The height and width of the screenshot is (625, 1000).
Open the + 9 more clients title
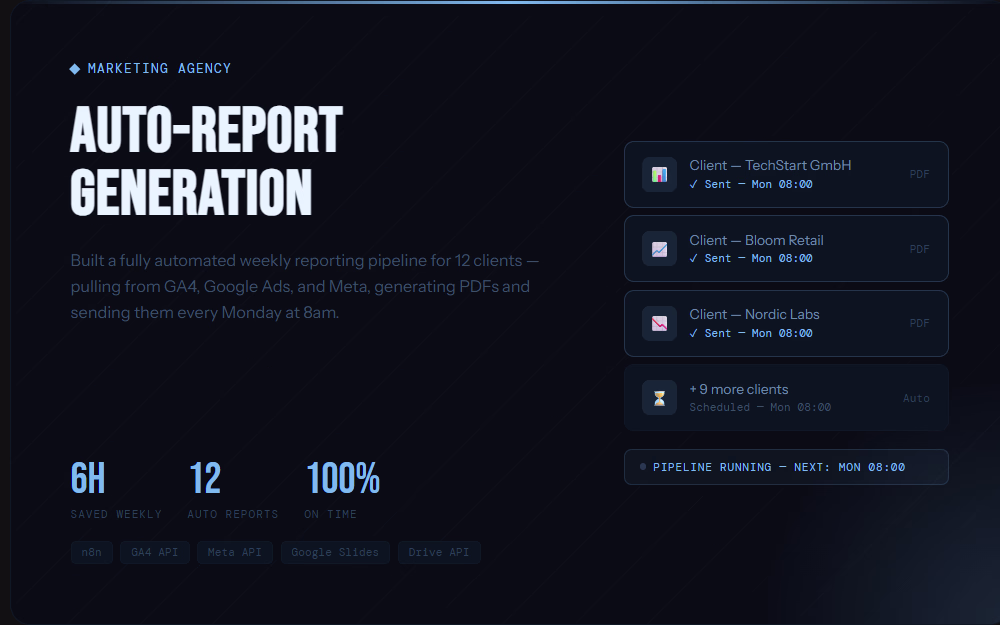(739, 389)
